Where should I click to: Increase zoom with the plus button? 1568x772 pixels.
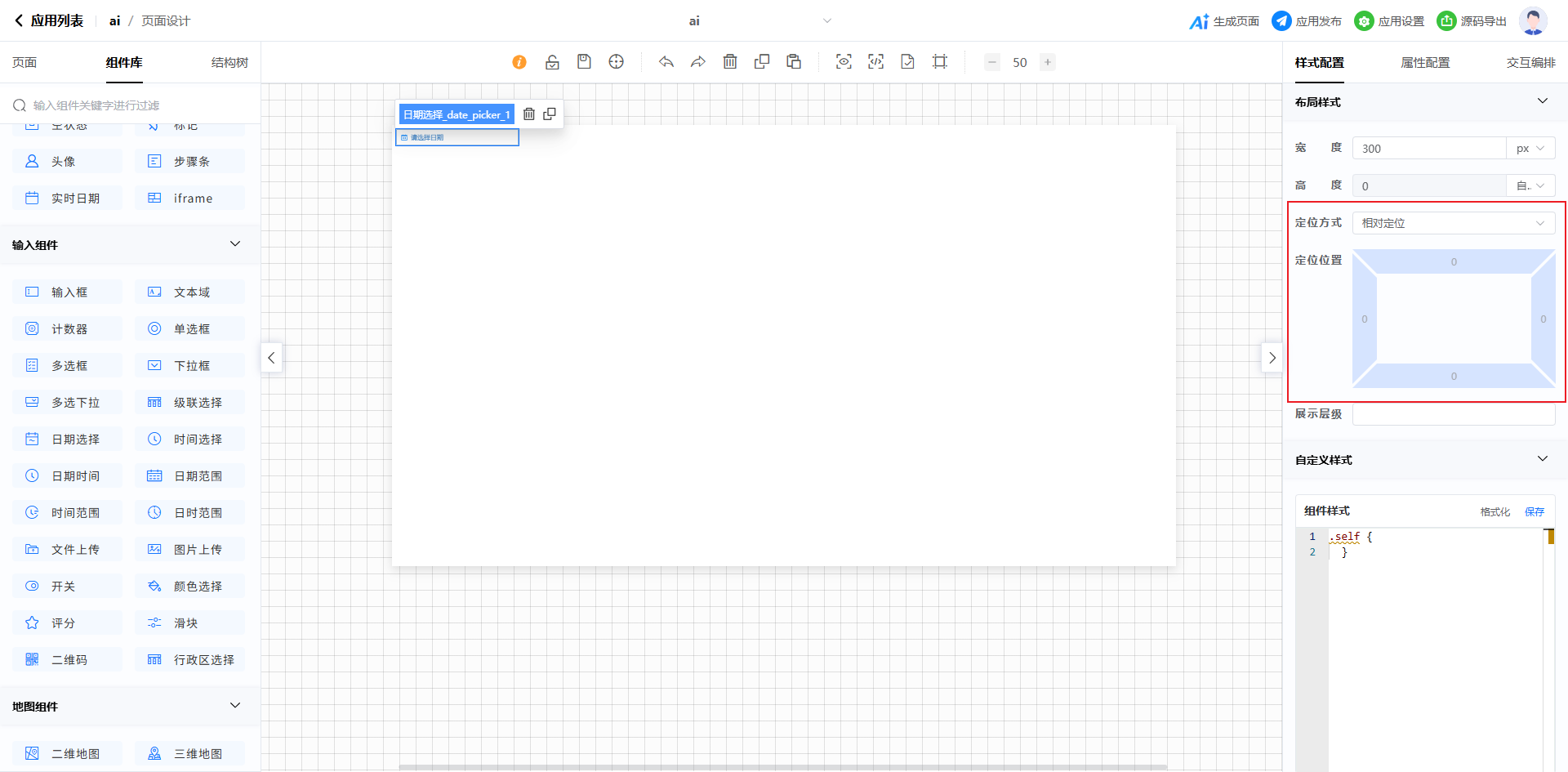[x=1048, y=62]
